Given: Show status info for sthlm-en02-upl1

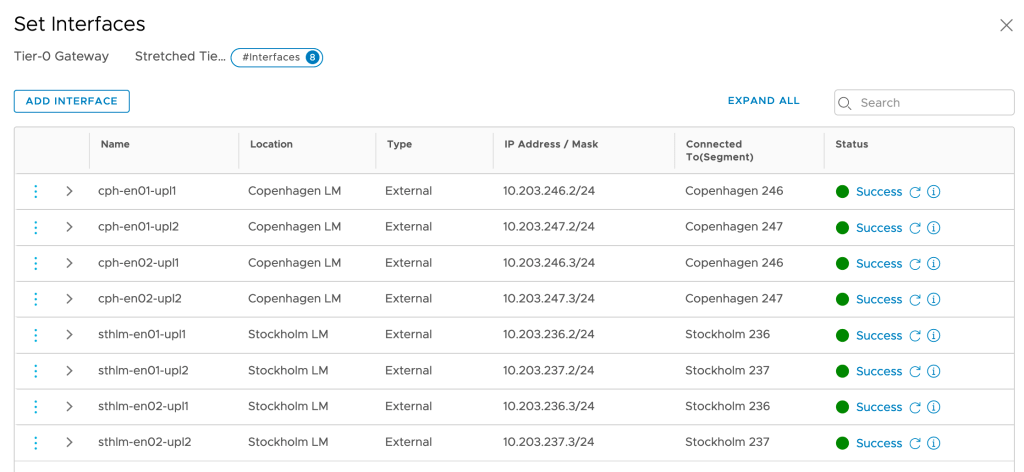Looking at the screenshot, I should 934,407.
